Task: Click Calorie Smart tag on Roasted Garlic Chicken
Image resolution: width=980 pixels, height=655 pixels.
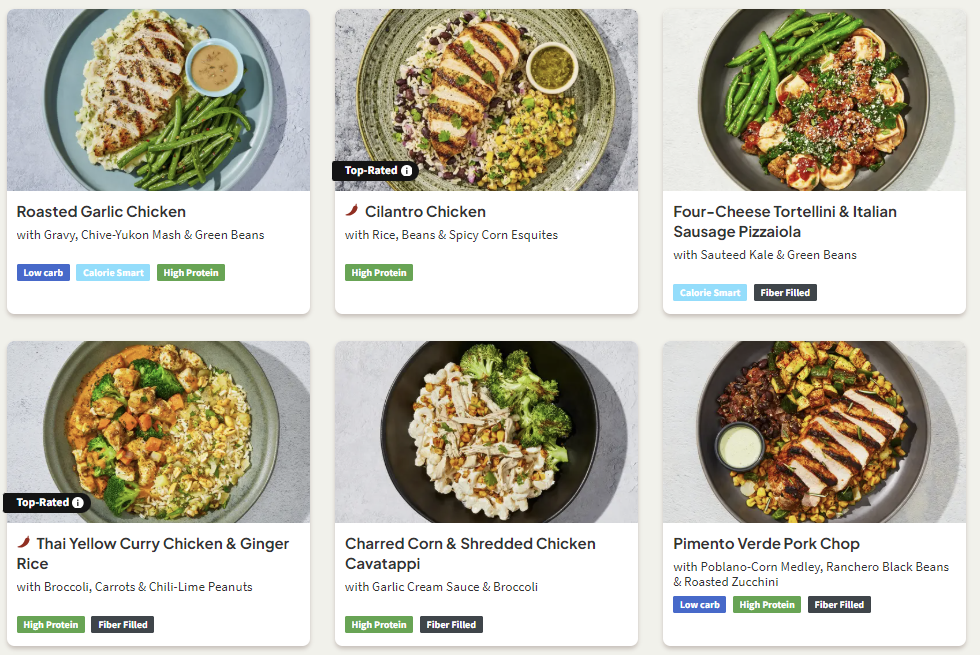Action: pyautogui.click(x=114, y=273)
